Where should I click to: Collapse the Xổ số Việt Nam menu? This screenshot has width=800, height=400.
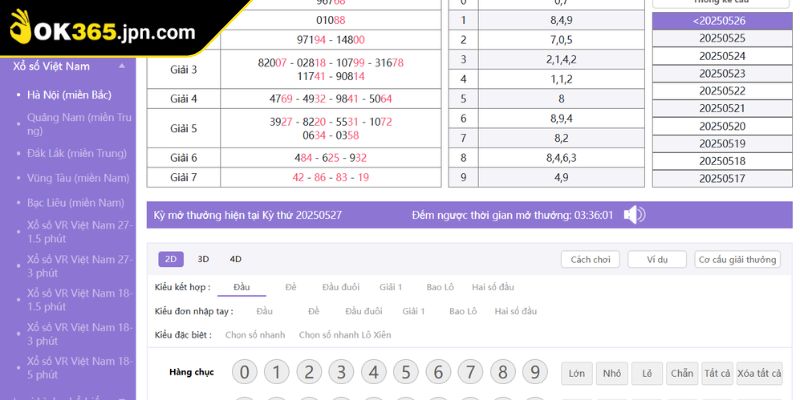click(x=122, y=66)
